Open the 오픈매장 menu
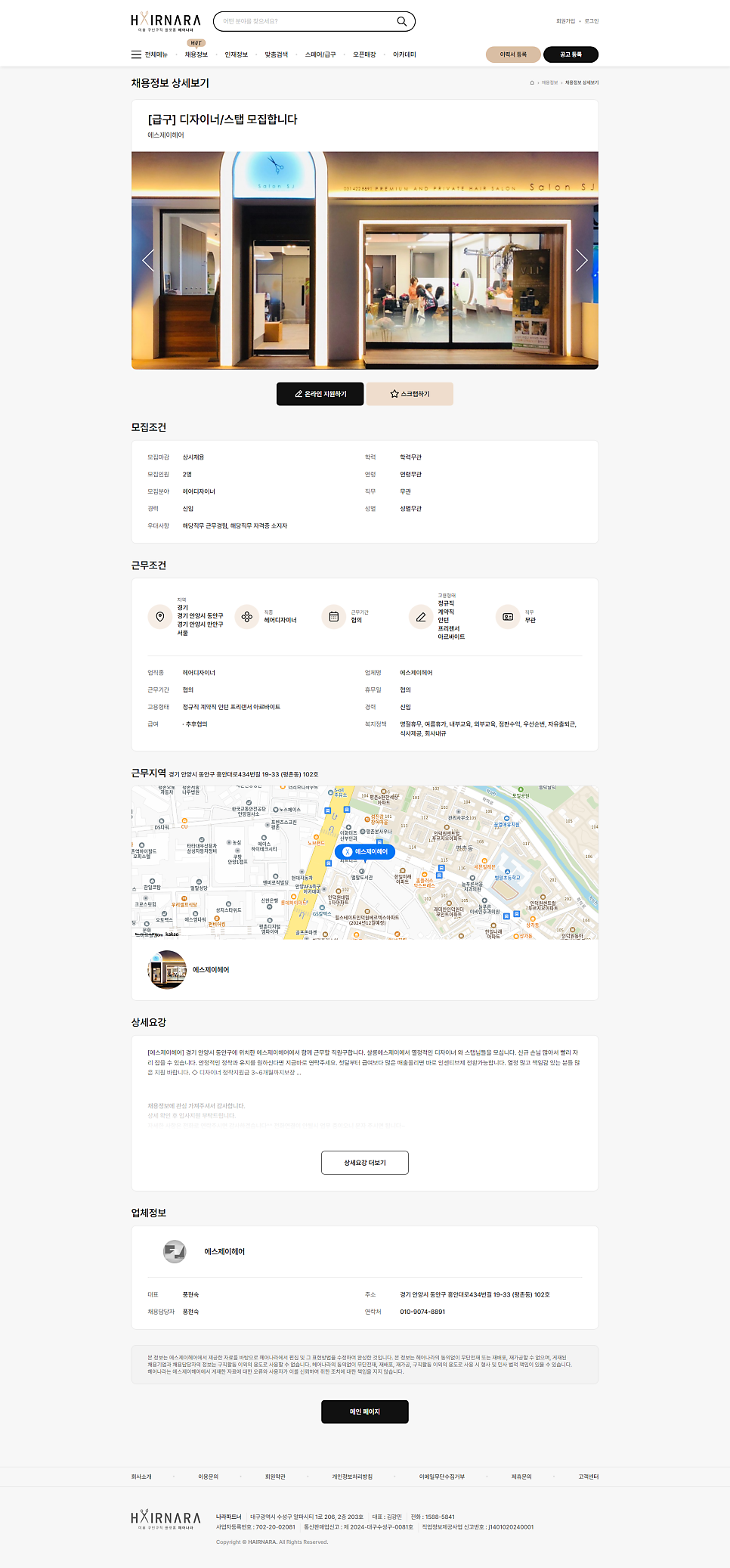 pos(364,54)
